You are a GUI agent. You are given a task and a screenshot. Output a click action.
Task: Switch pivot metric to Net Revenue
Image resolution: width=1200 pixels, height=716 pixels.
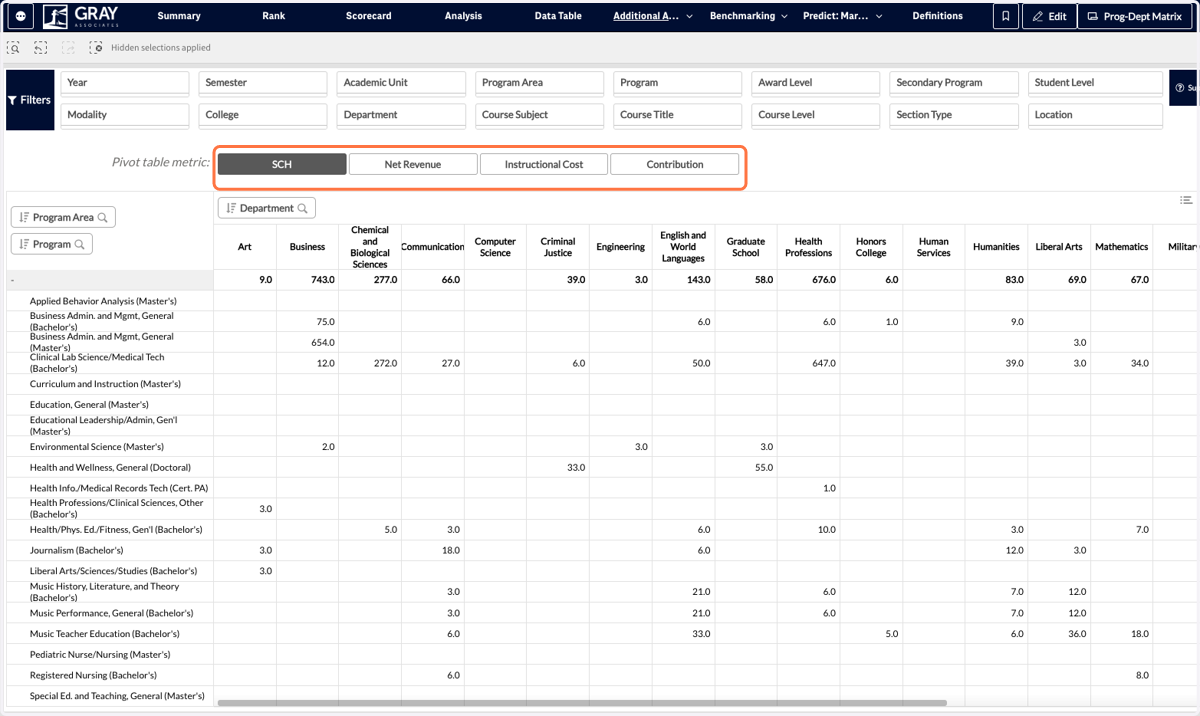[x=413, y=164]
